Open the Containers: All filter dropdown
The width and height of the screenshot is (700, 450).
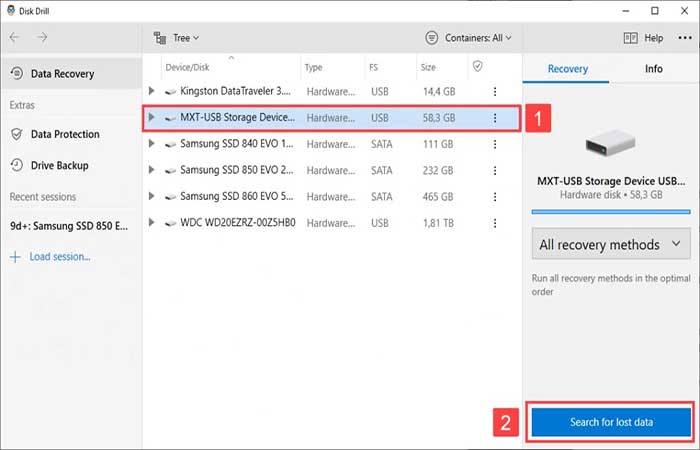pos(468,38)
